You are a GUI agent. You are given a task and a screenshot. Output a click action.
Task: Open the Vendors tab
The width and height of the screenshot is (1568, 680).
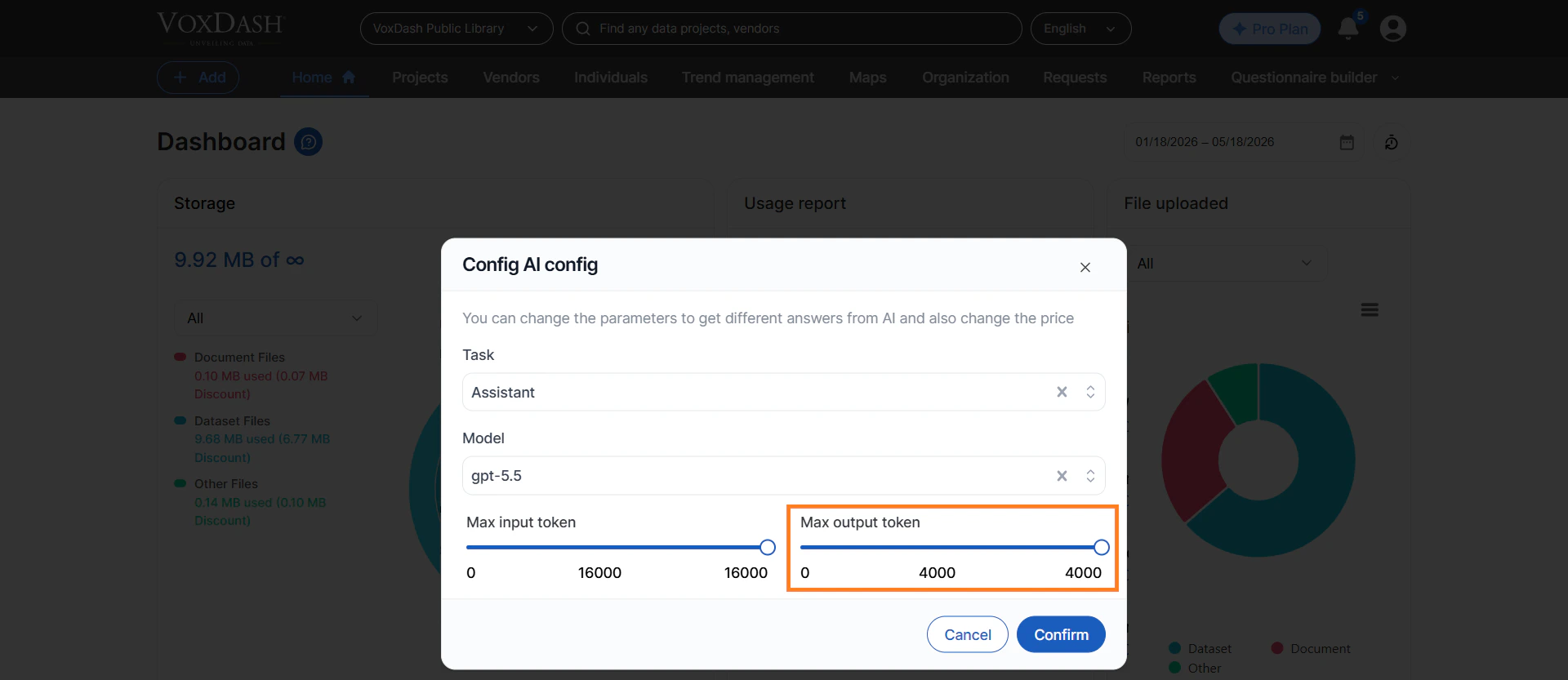[511, 78]
